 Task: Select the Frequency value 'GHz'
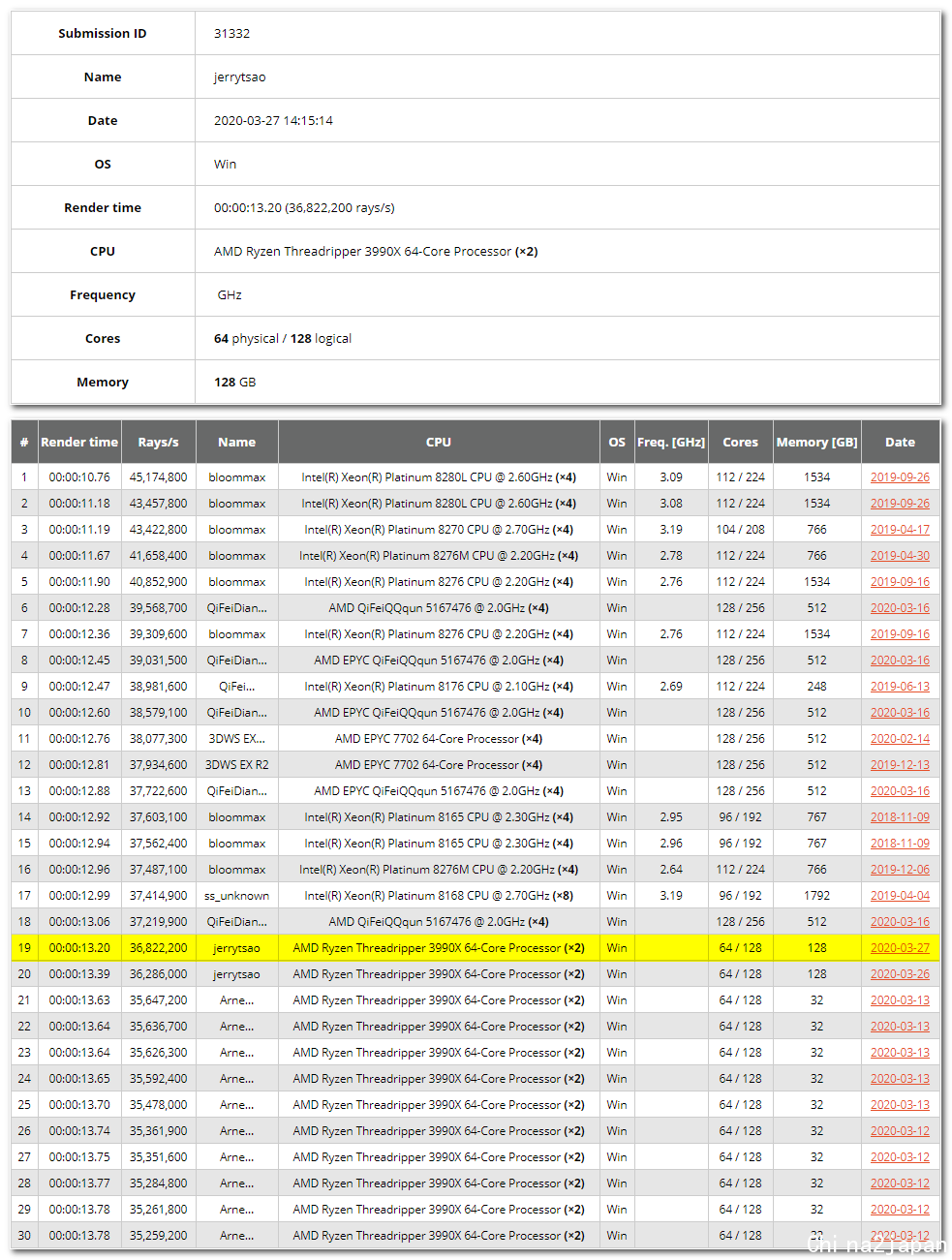pyautogui.click(x=230, y=294)
